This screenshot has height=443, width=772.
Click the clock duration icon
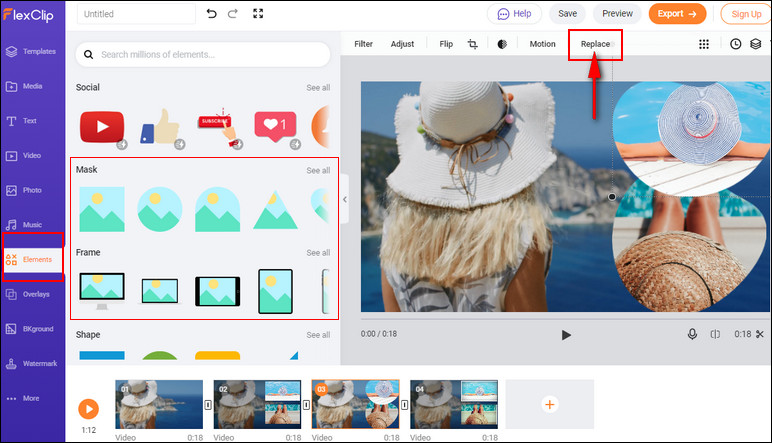pyautogui.click(x=736, y=44)
